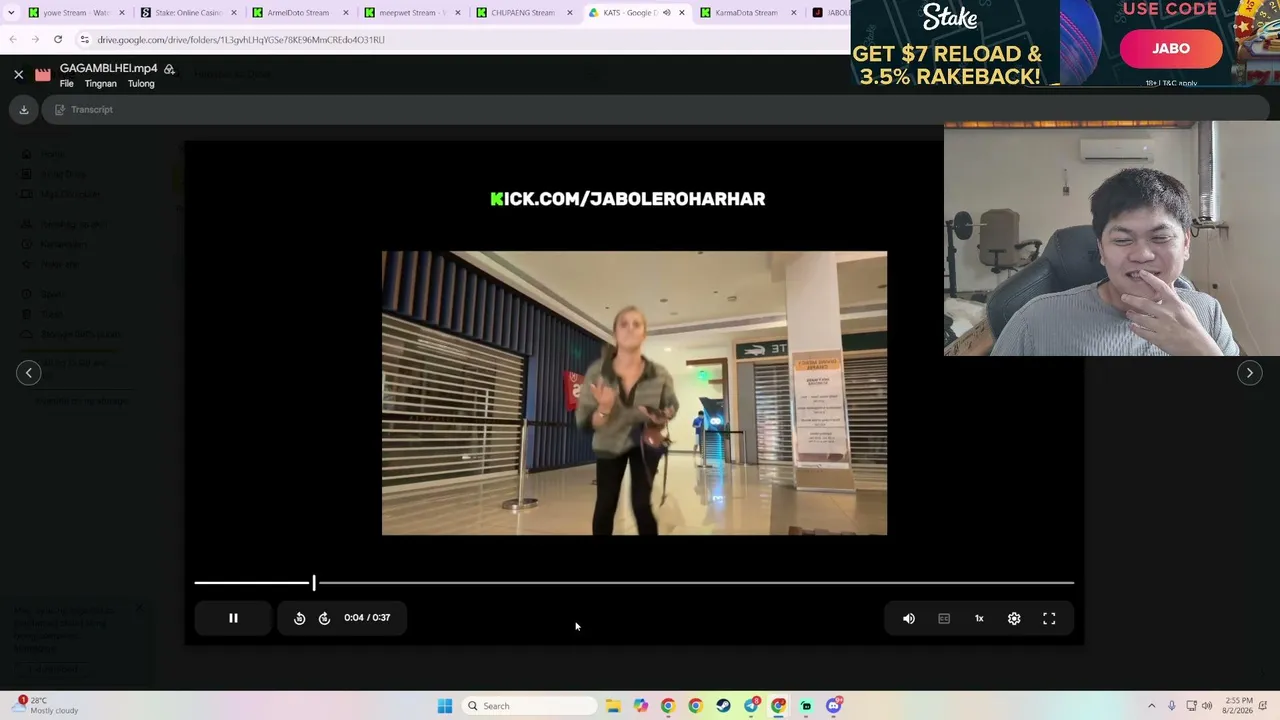This screenshot has width=1280, height=720.
Task: Open the Tulong menu
Action: [141, 84]
